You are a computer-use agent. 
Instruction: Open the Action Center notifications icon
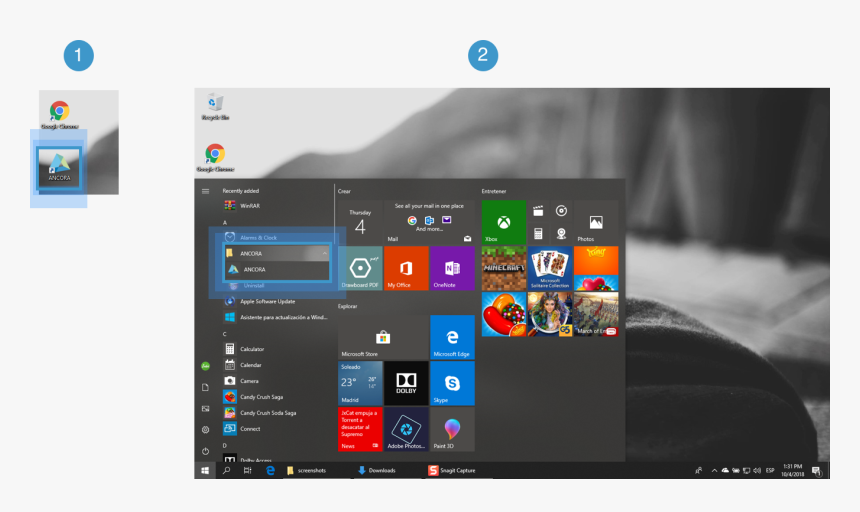[816, 470]
